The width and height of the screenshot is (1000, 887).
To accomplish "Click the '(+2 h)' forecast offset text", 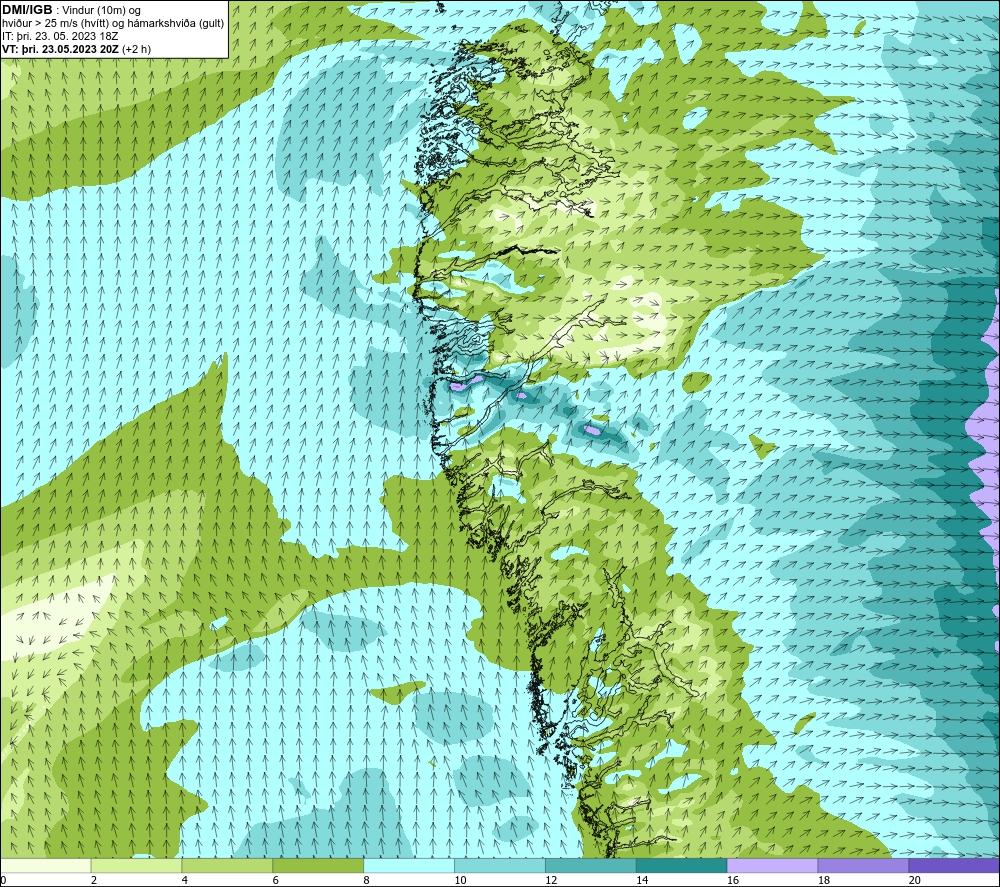I will [x=136, y=49].
